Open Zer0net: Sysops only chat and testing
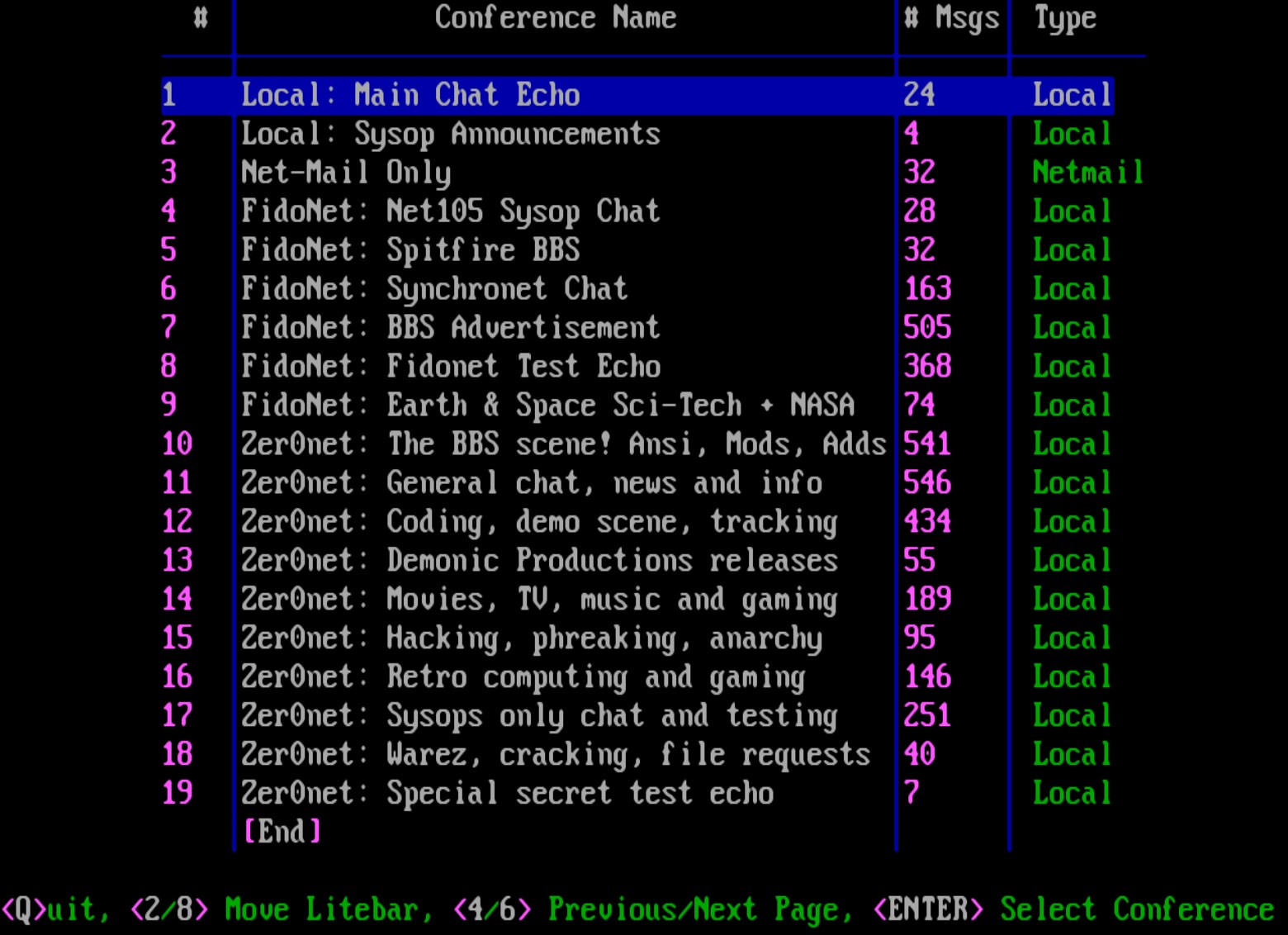The image size is (1288, 935). click(539, 716)
